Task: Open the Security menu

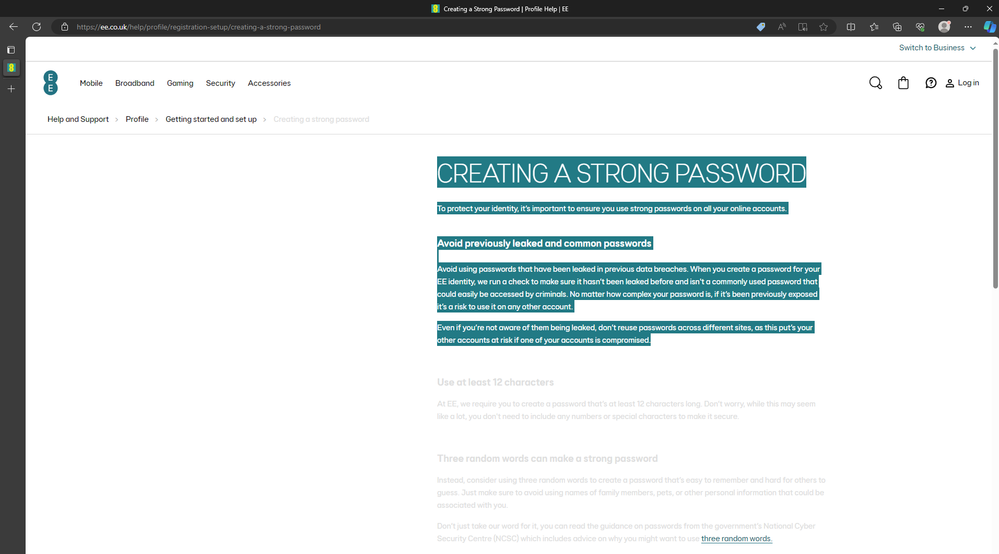Action: [220, 83]
